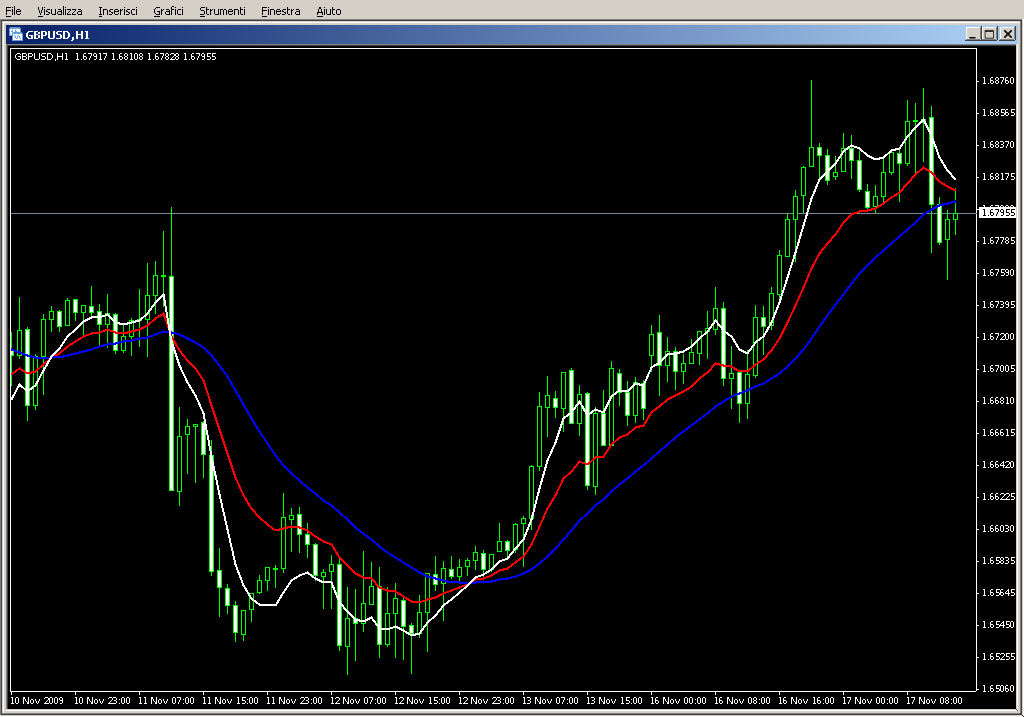The height and width of the screenshot is (717, 1024).
Task: Click the GBPUSD,H1 chart window icon
Action: (16, 35)
